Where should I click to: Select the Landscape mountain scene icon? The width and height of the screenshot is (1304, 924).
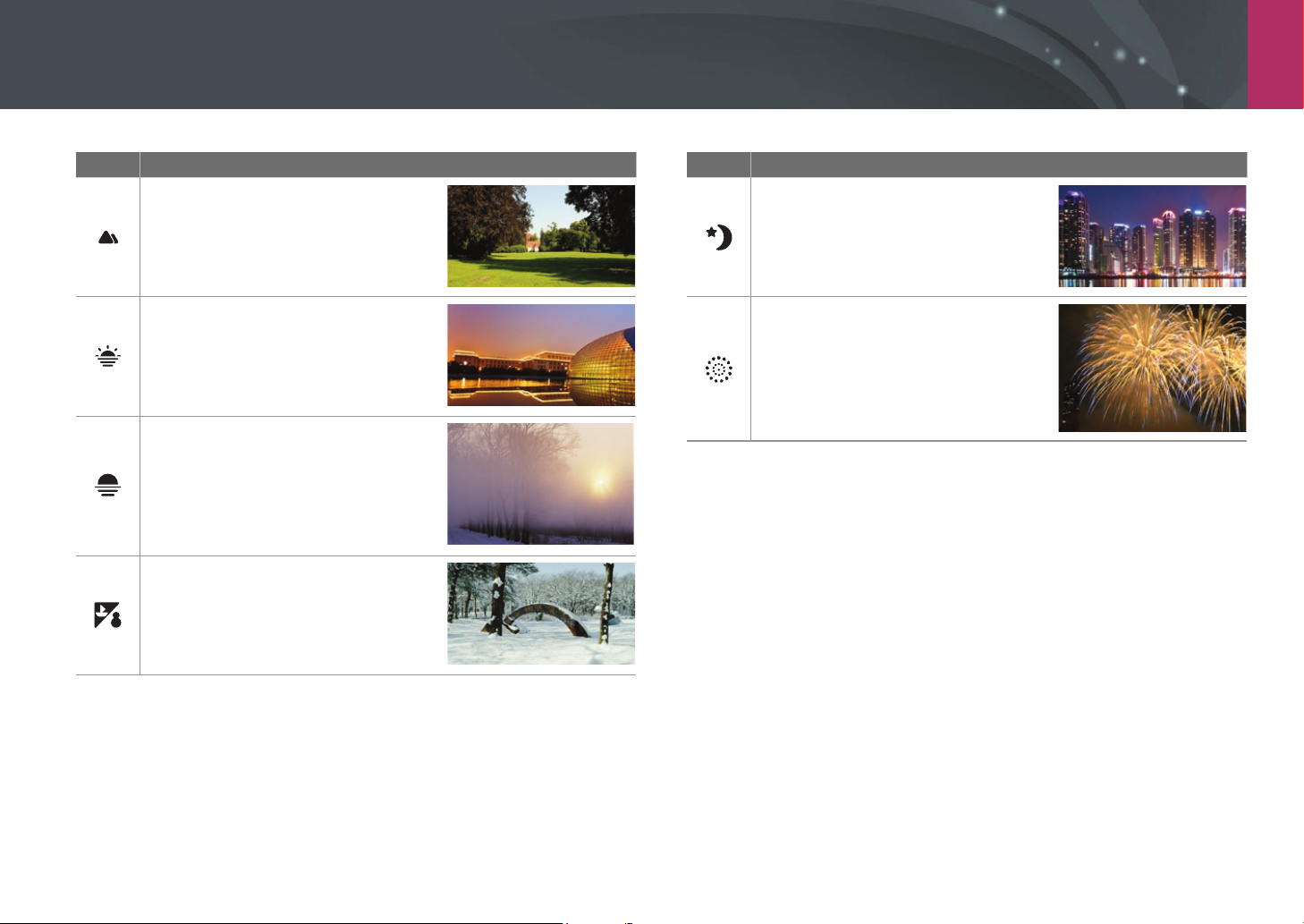coord(108,237)
